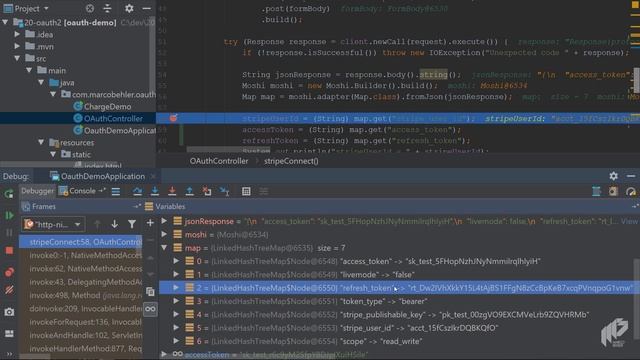Expand the moshi variable
The height and width of the screenshot is (360, 640).
point(164,234)
